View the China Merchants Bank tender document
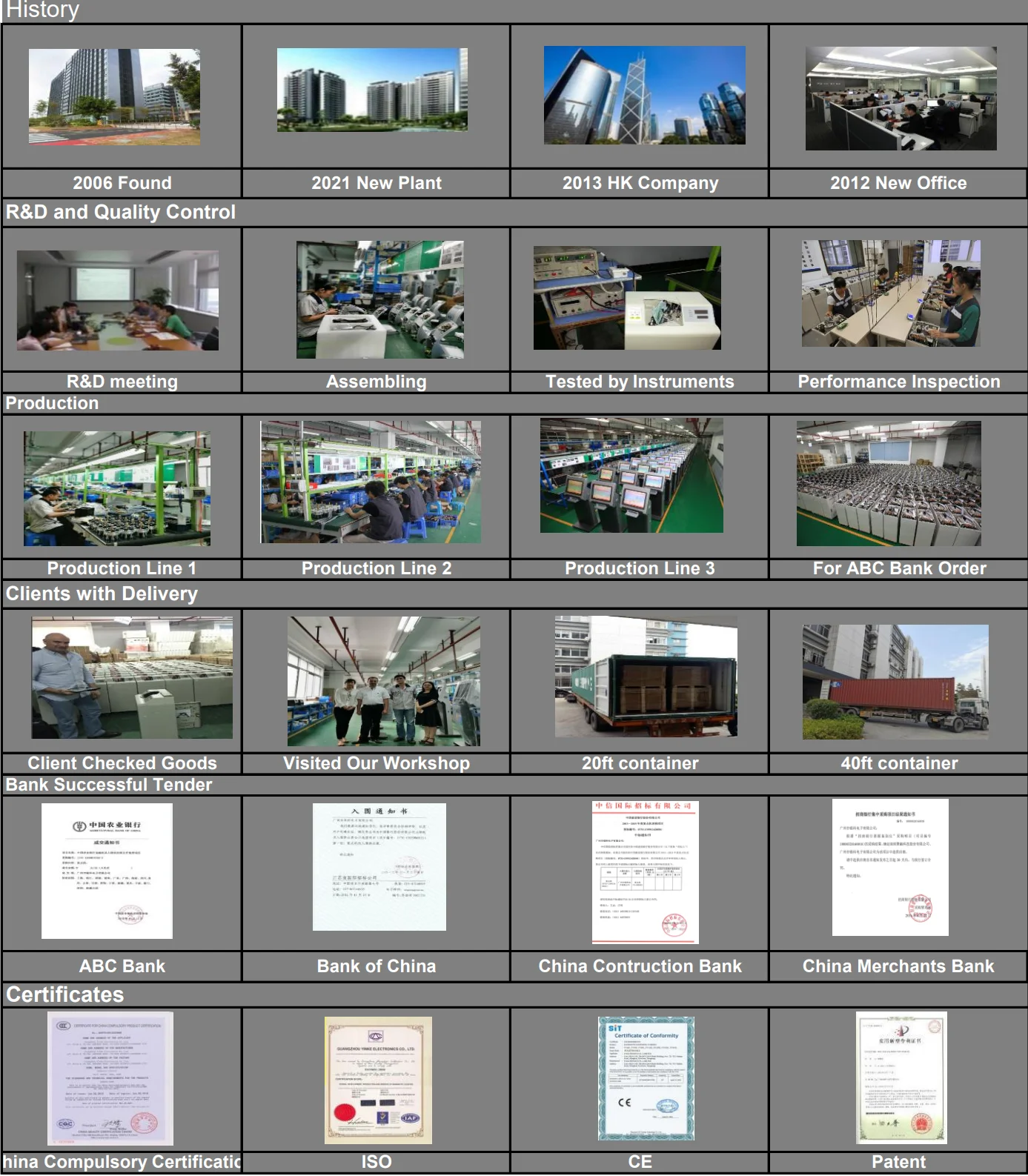 coord(890,868)
